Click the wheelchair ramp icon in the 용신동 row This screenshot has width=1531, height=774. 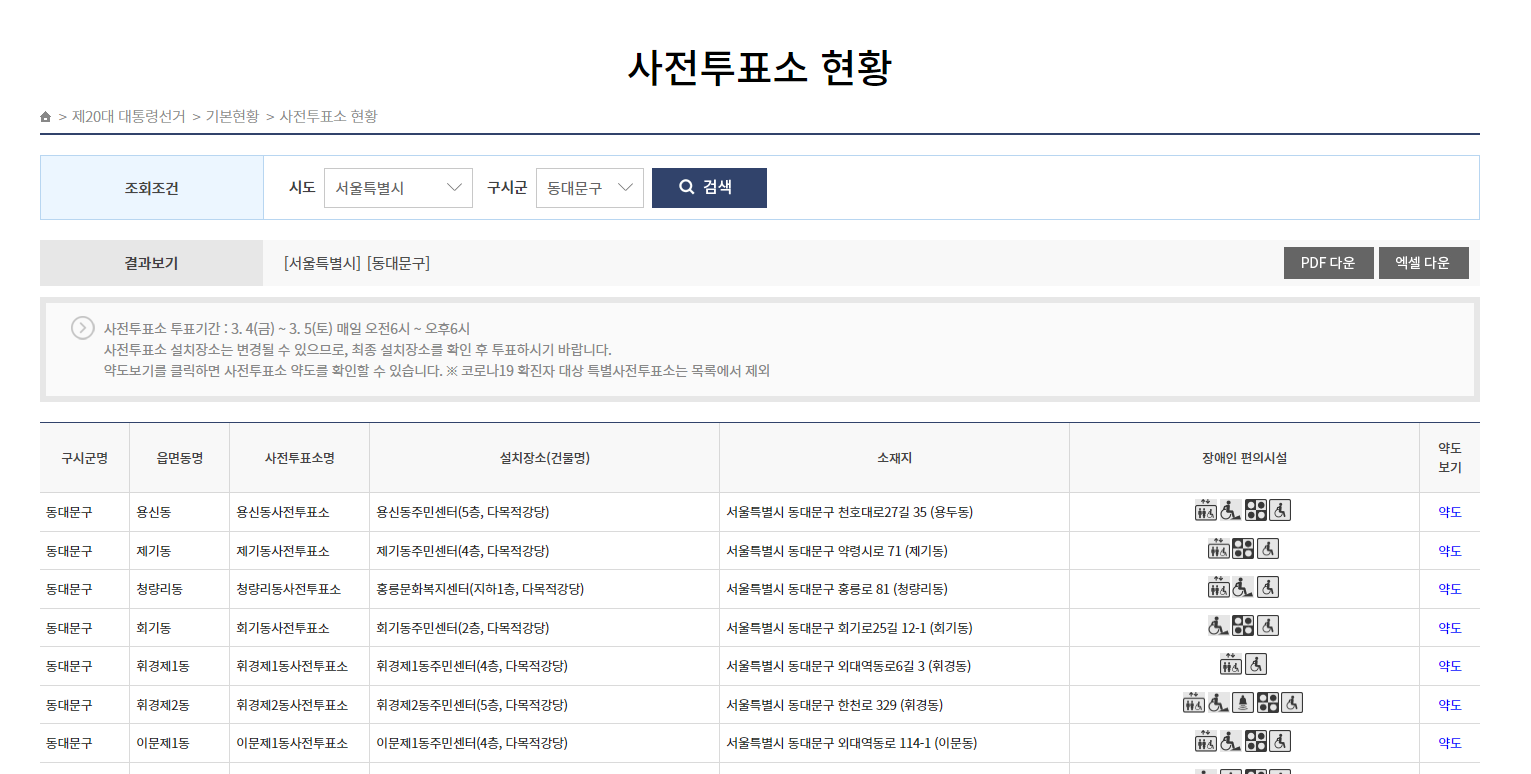pos(1230,510)
